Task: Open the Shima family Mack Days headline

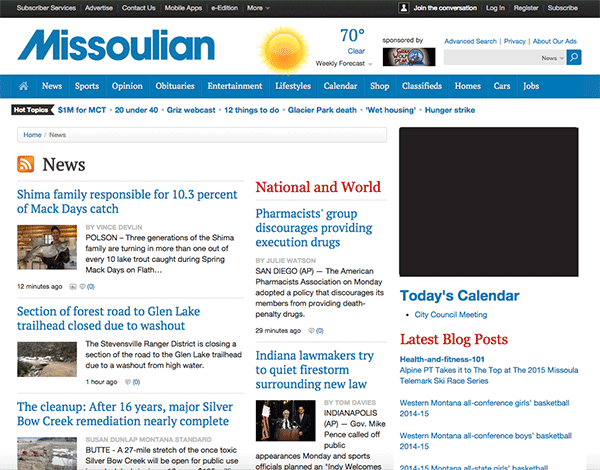Action: pos(127,202)
